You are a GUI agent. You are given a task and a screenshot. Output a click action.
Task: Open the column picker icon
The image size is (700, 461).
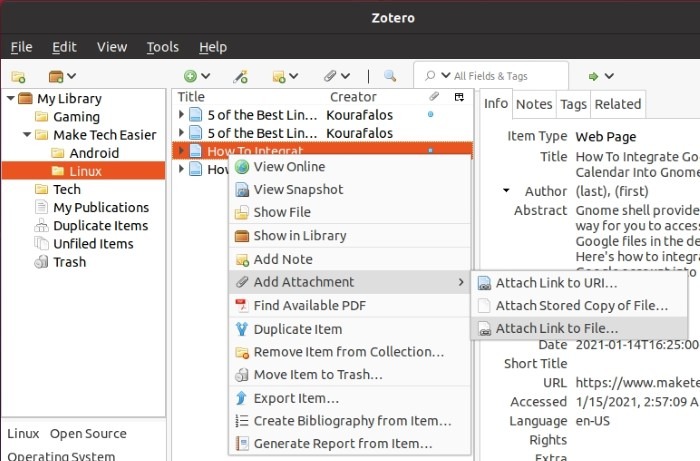[459, 97]
